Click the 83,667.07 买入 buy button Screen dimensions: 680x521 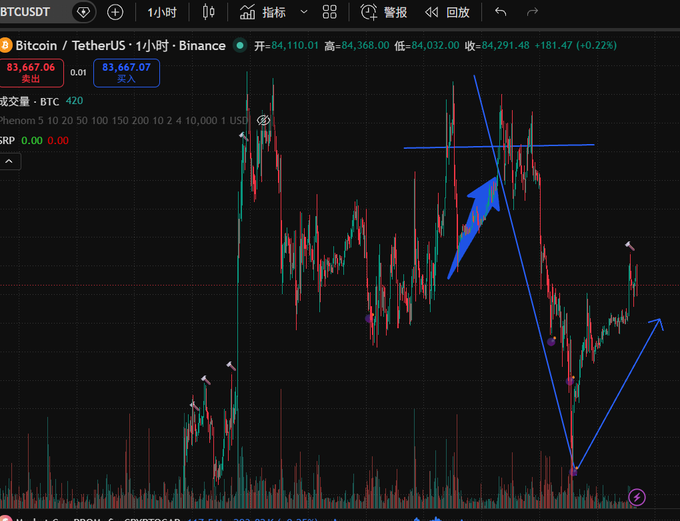click(x=126, y=73)
